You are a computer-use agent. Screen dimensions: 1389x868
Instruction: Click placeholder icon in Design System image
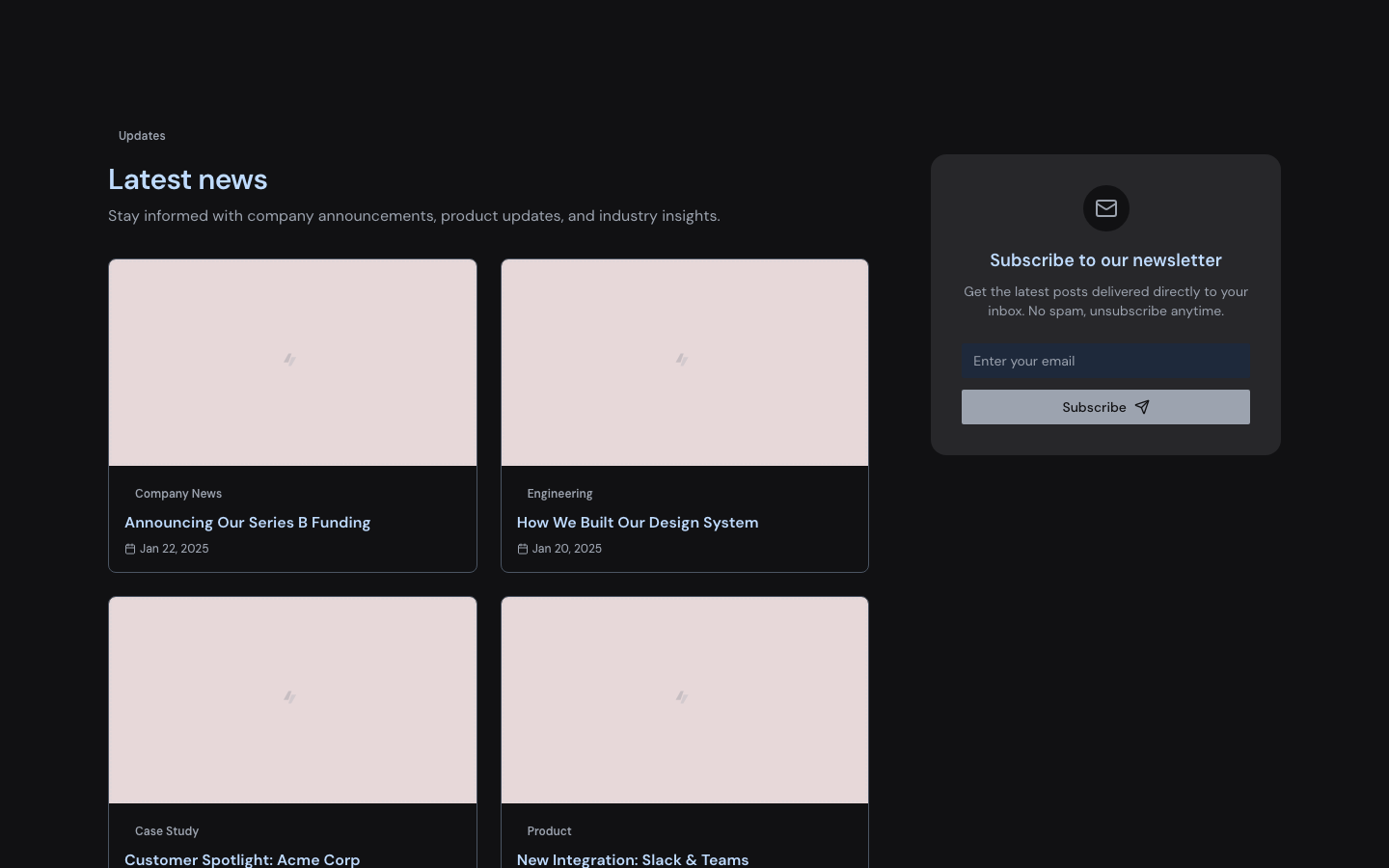point(682,360)
